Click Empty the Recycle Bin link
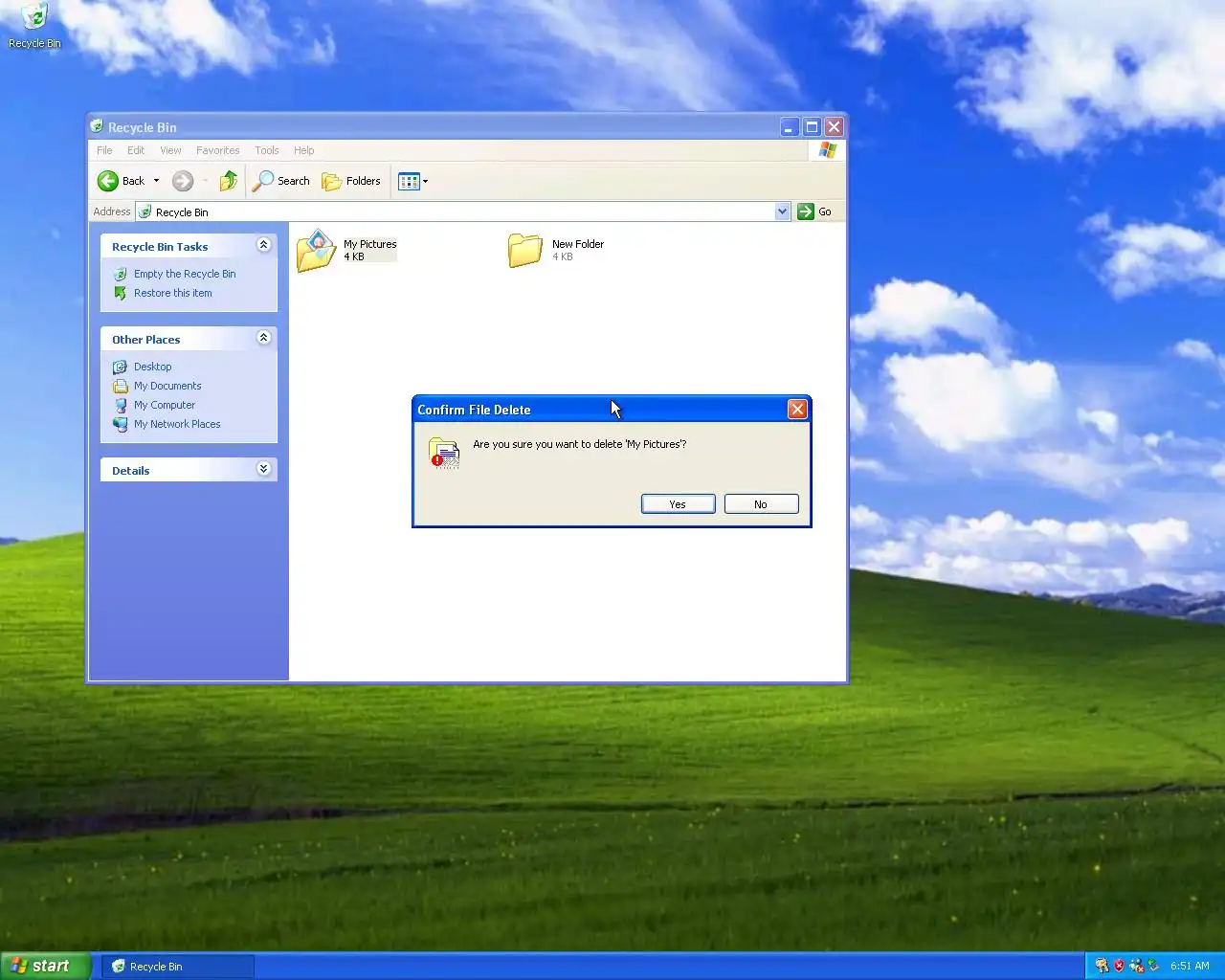1225x980 pixels. (185, 274)
